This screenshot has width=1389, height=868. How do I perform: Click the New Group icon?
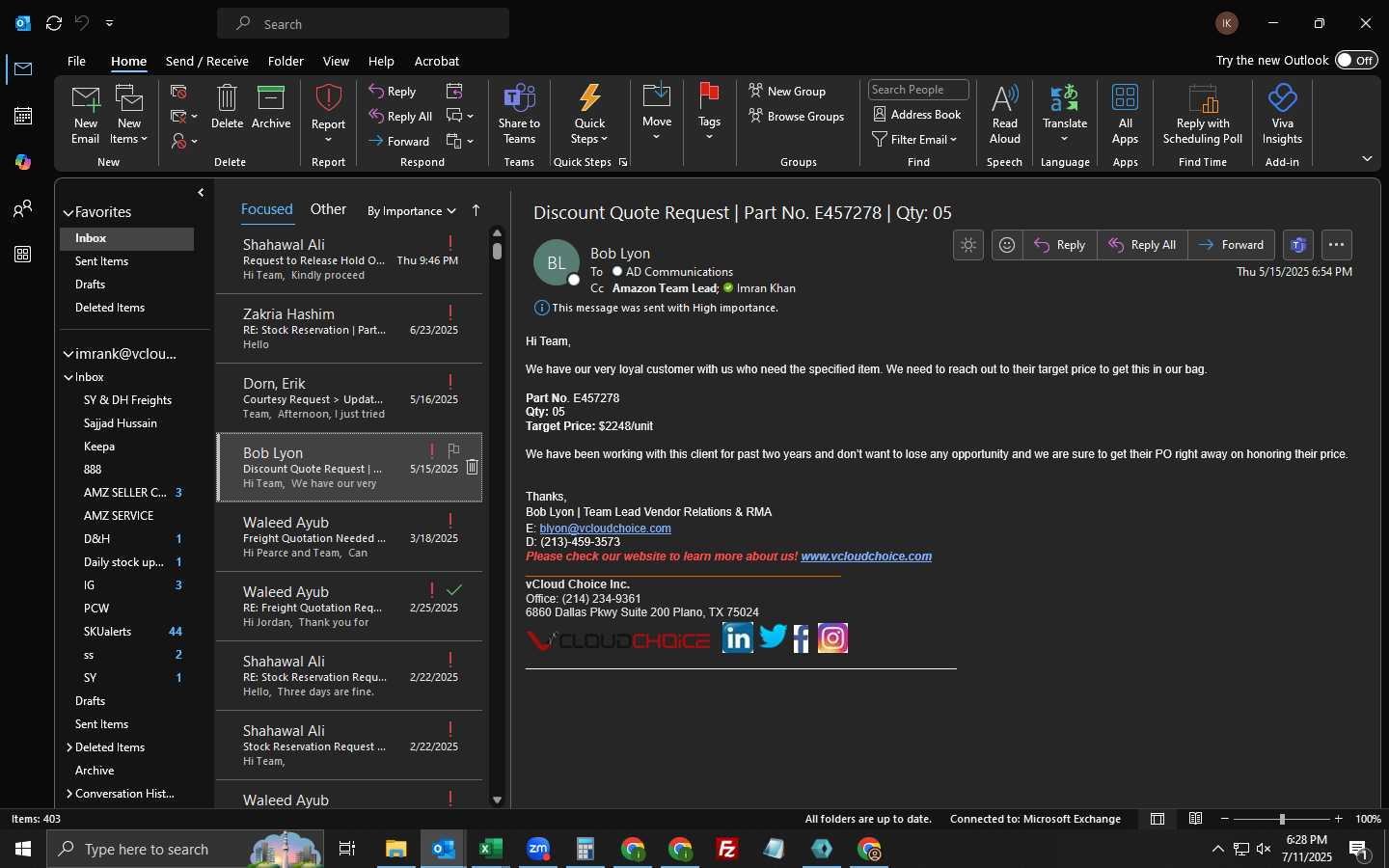[756, 91]
